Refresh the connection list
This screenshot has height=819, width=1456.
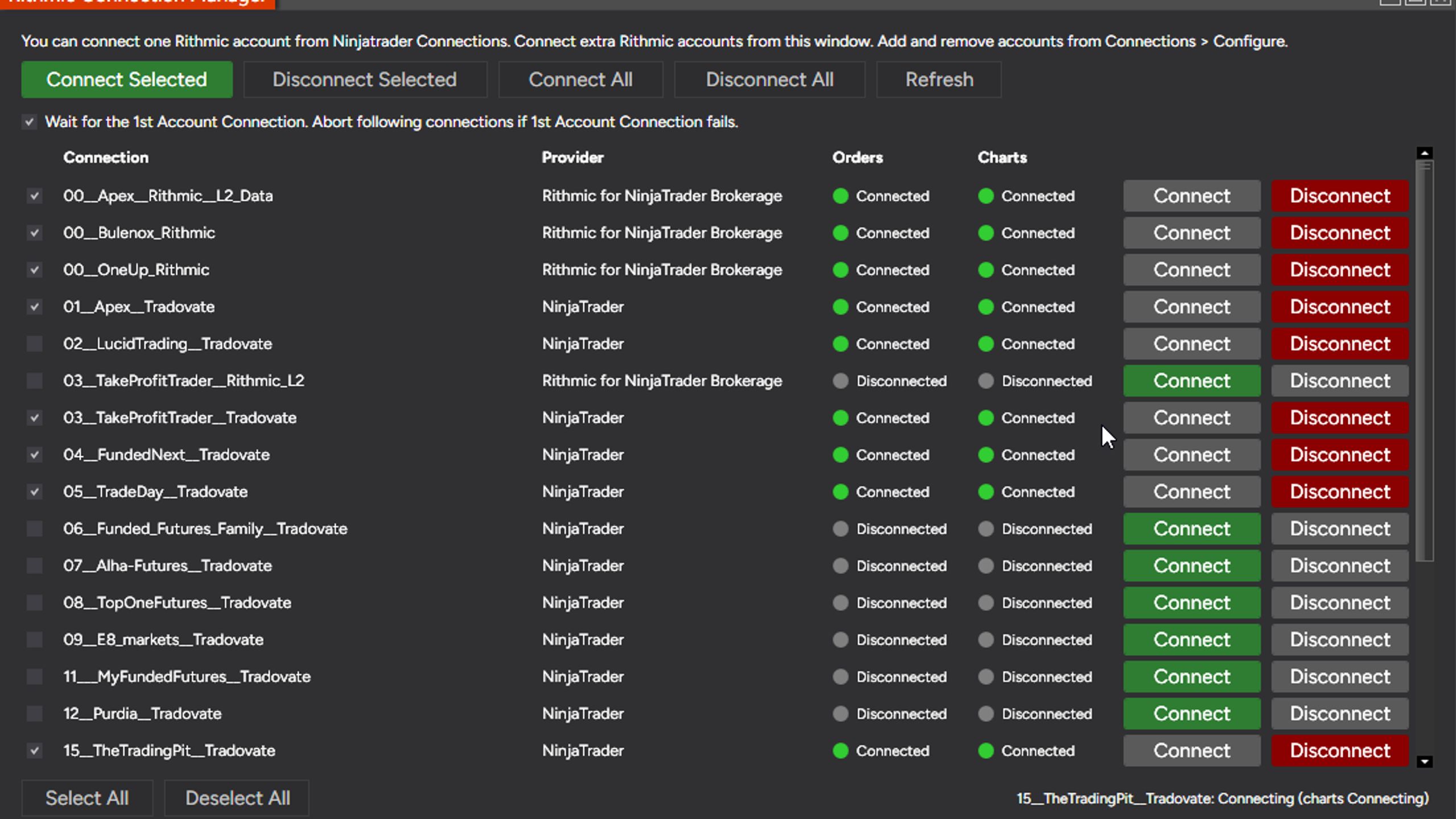(x=939, y=80)
